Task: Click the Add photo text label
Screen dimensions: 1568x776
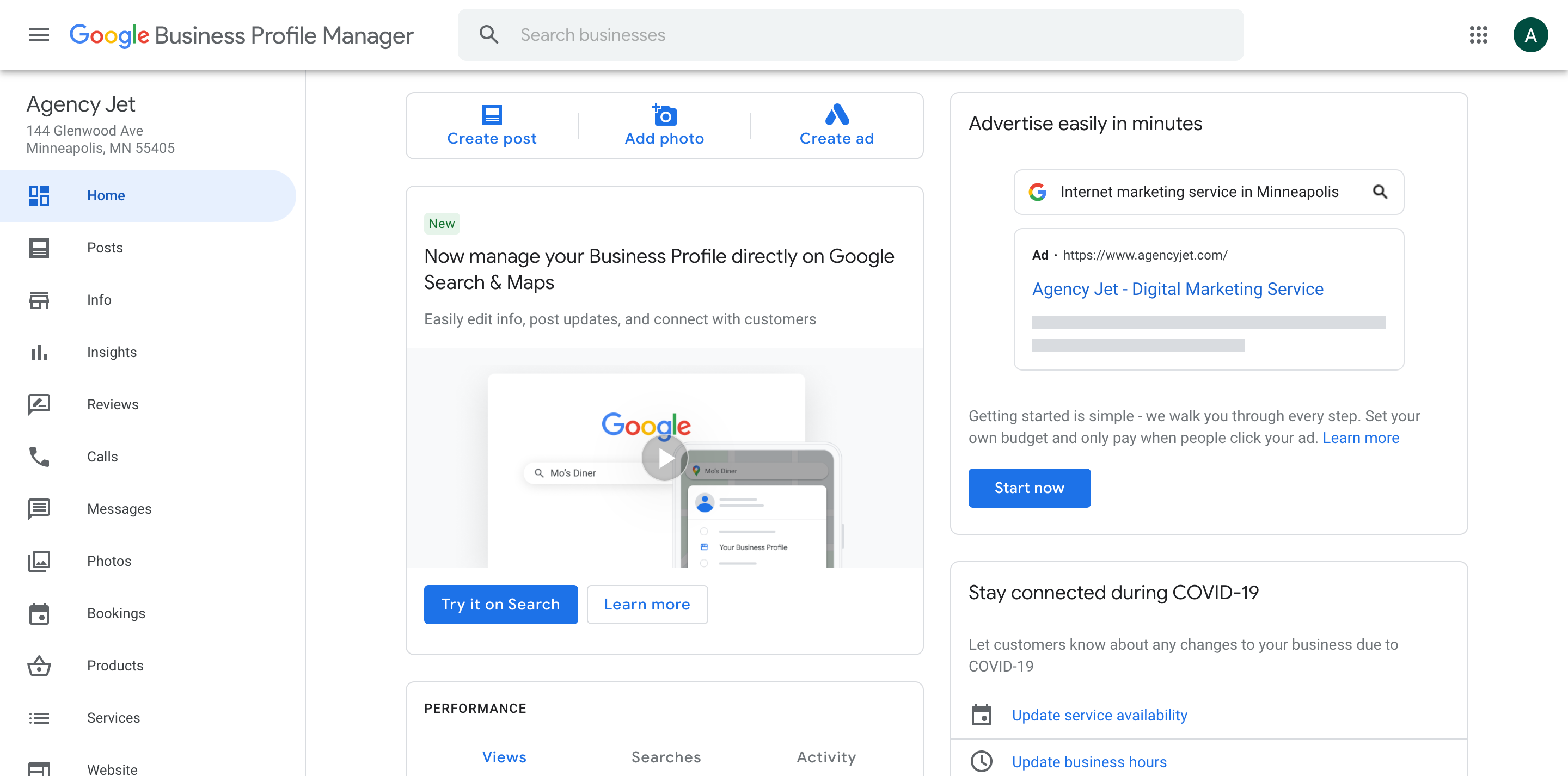Action: click(x=664, y=139)
